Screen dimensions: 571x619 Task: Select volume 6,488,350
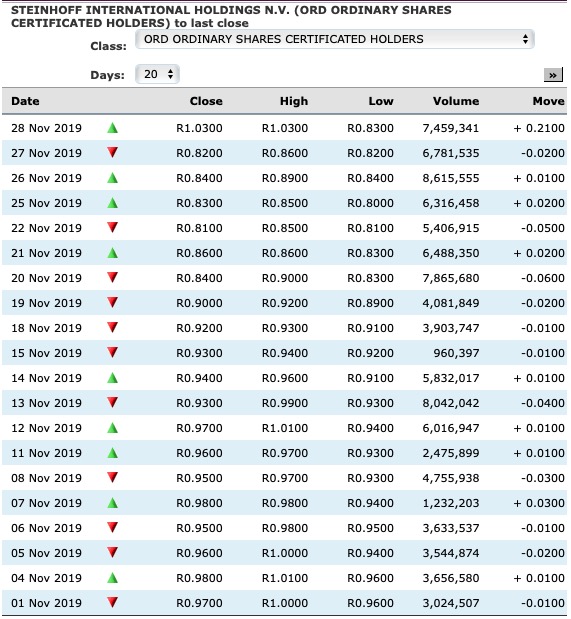pyautogui.click(x=451, y=253)
